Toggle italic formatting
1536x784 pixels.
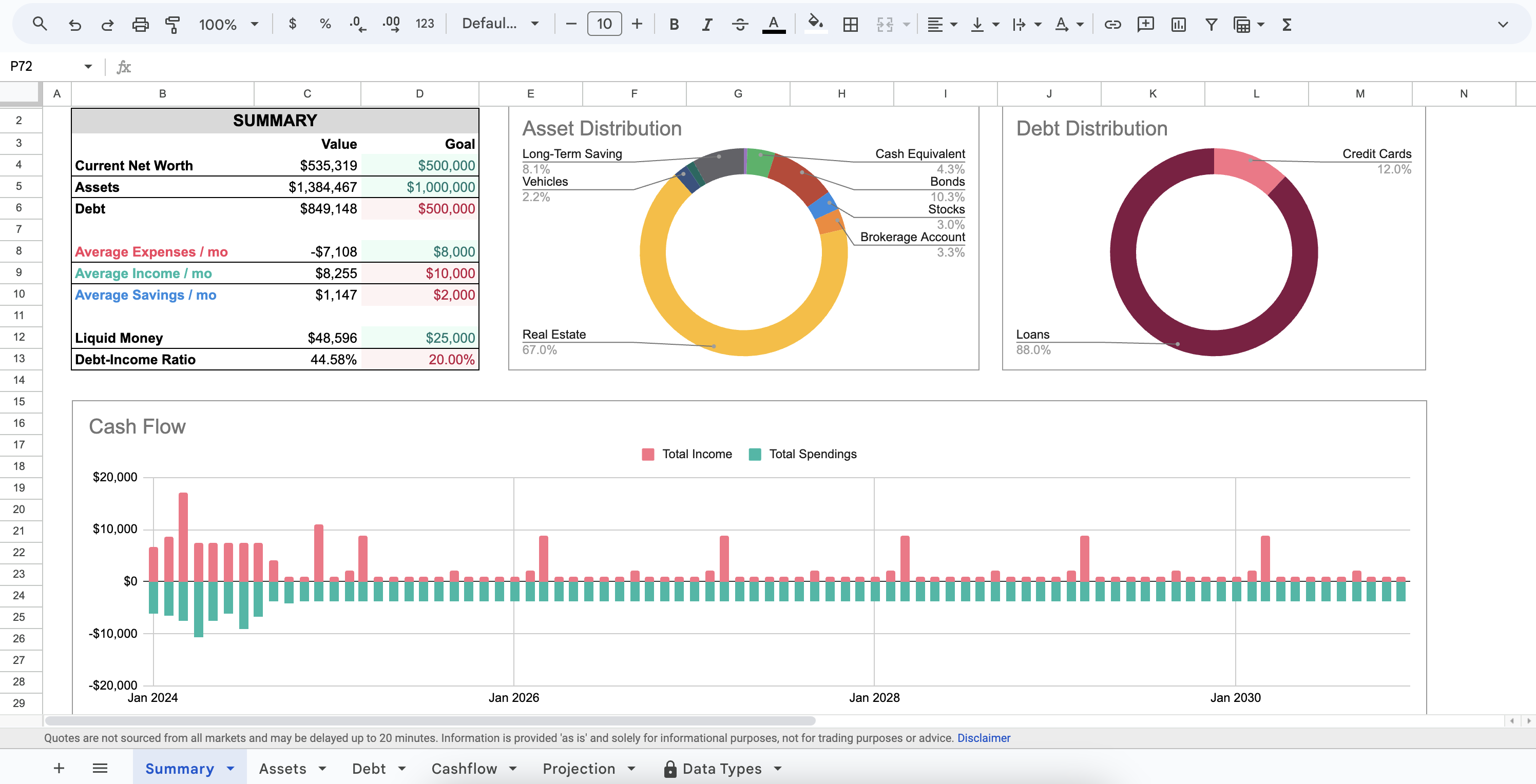click(706, 25)
